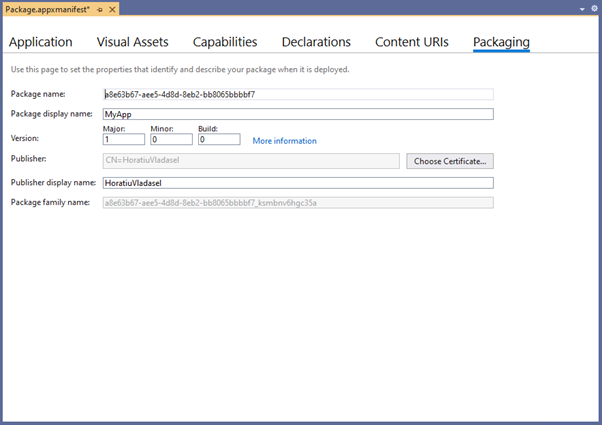Click the Build version box

coord(219,139)
